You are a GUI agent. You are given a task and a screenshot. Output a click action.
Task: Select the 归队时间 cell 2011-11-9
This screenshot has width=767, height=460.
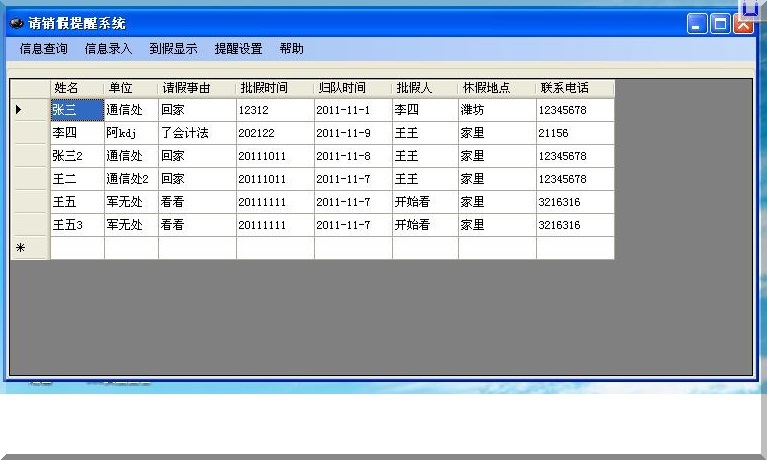[x=353, y=133]
